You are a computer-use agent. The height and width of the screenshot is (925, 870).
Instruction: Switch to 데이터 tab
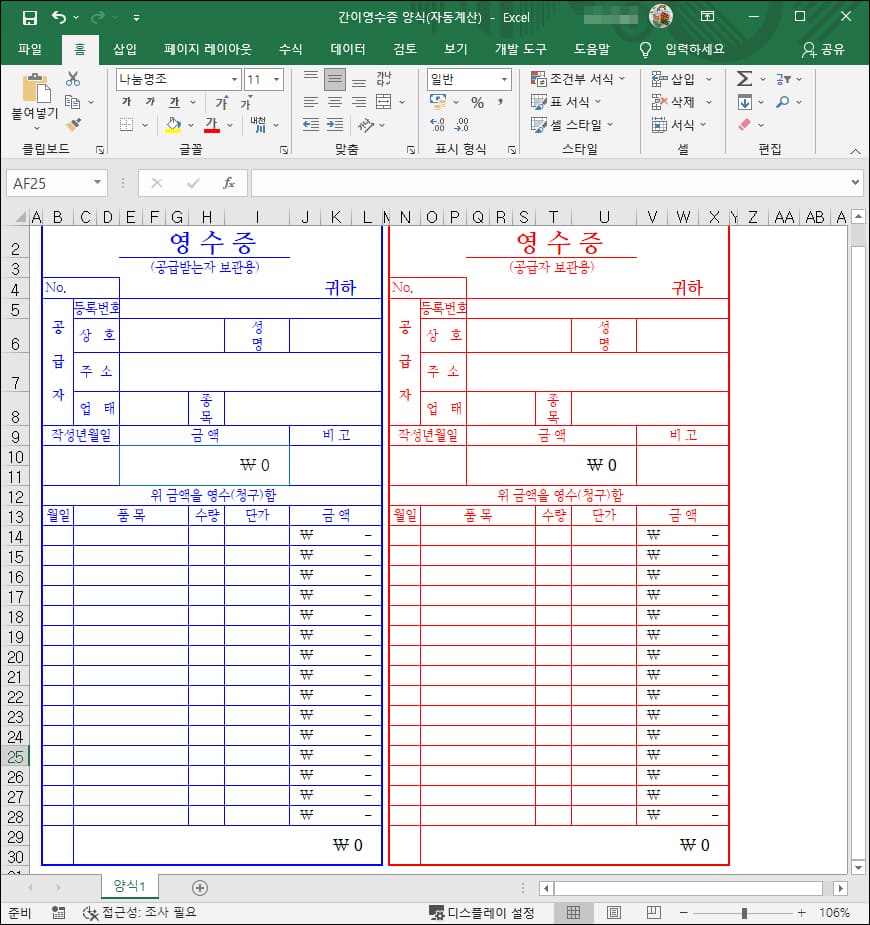coord(348,49)
